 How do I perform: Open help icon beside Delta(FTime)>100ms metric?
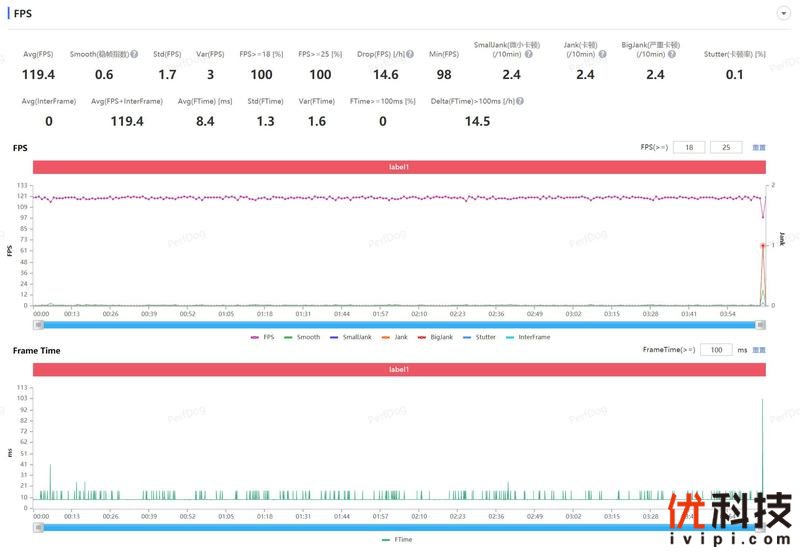(x=520, y=101)
